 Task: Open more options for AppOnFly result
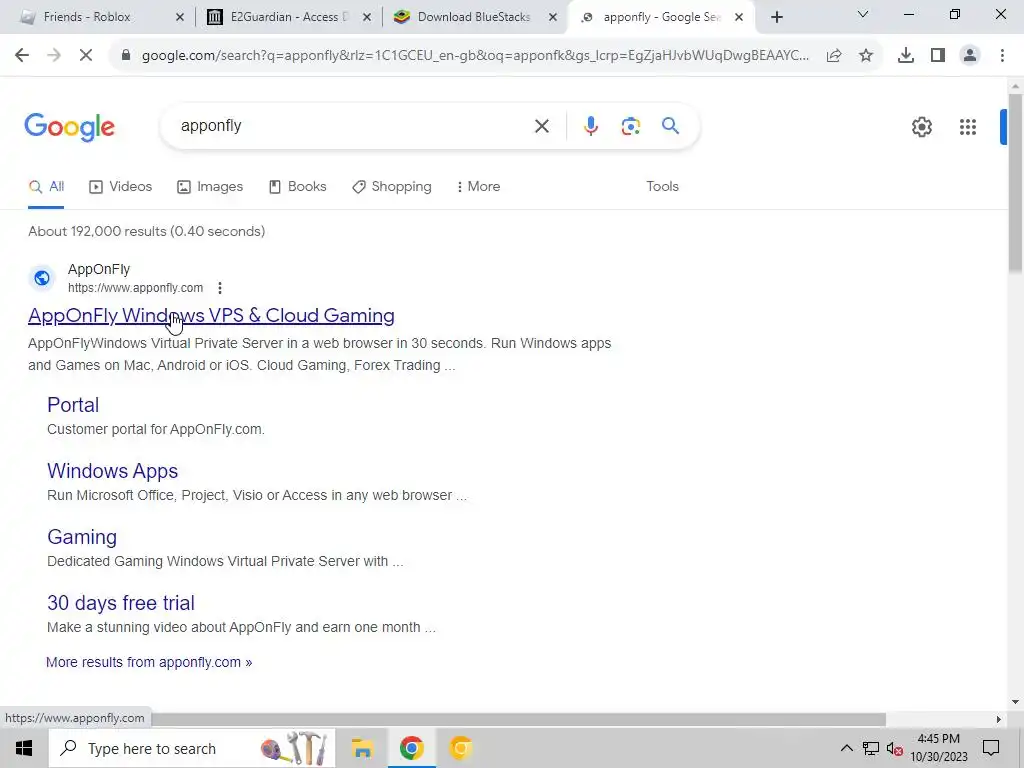220,288
